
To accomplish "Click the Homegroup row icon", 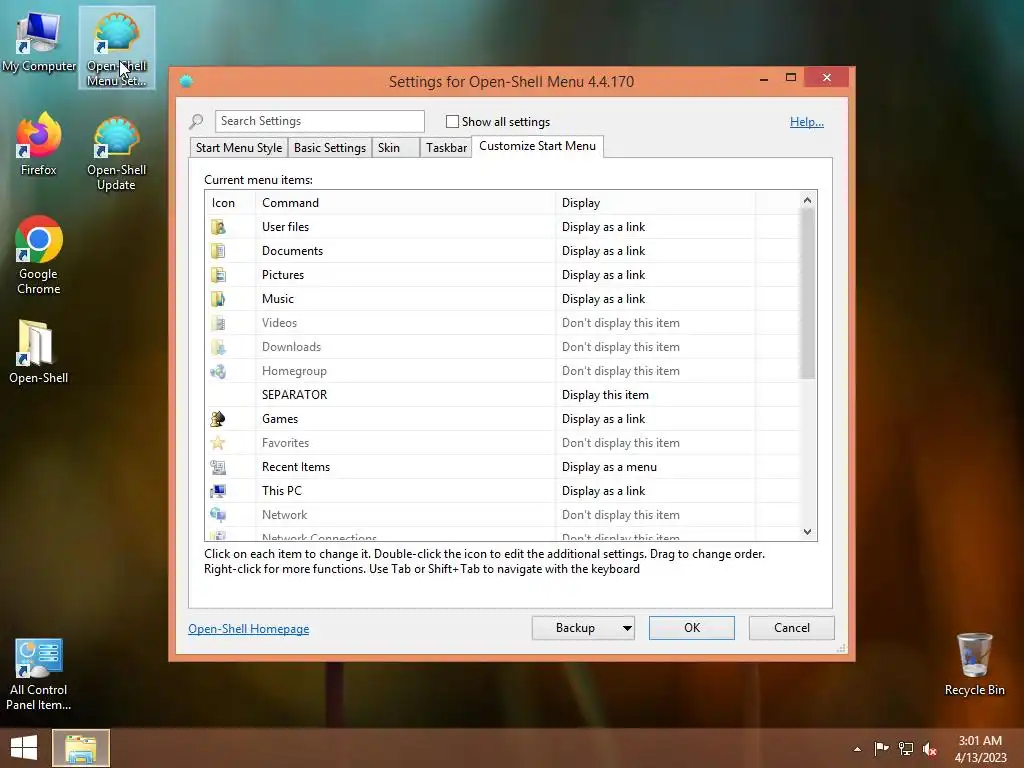I will point(218,371).
